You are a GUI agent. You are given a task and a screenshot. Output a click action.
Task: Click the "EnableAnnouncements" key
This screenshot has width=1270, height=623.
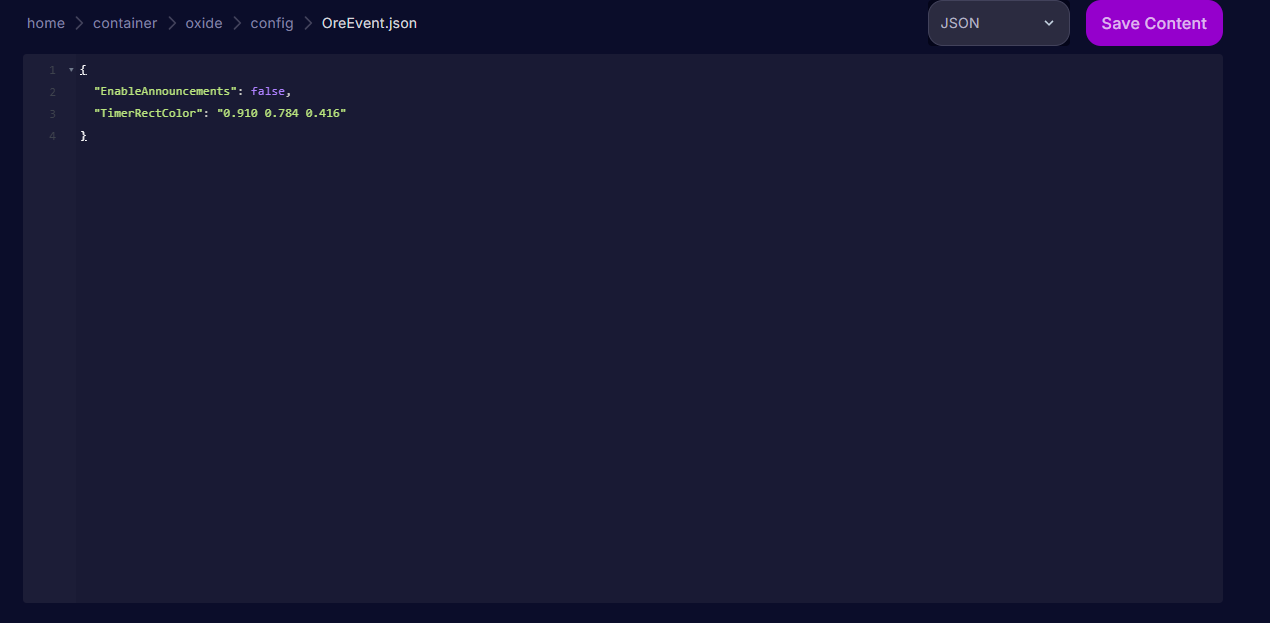pos(165,92)
